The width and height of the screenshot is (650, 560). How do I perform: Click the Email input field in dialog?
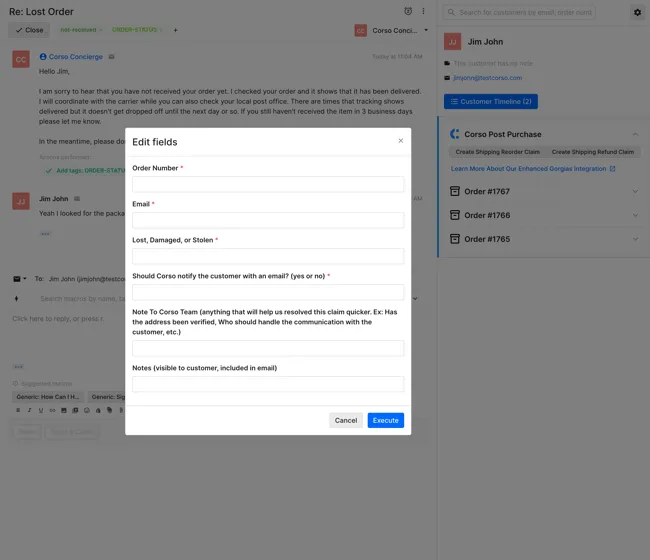tap(268, 221)
